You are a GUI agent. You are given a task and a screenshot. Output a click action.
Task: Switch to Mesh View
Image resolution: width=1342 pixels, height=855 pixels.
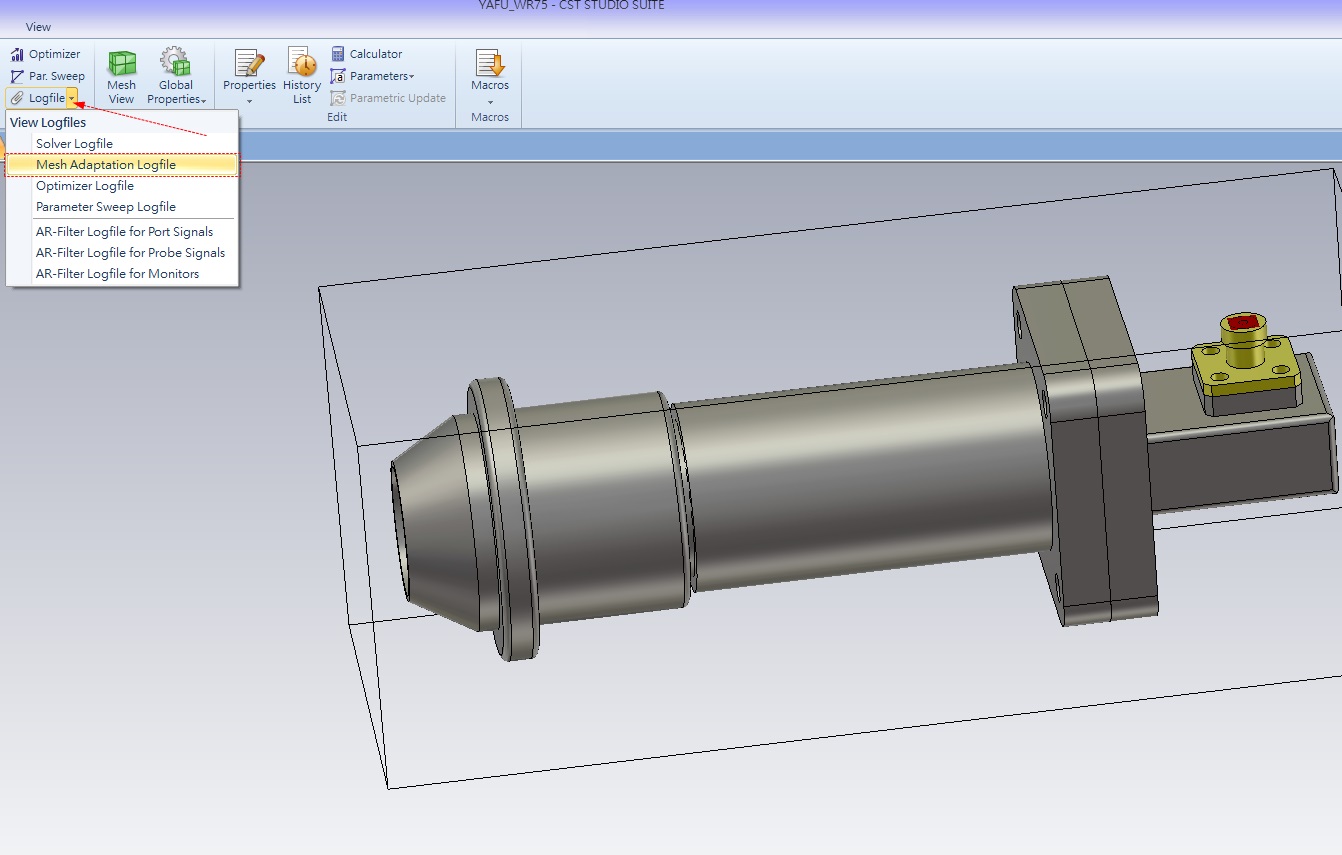121,76
